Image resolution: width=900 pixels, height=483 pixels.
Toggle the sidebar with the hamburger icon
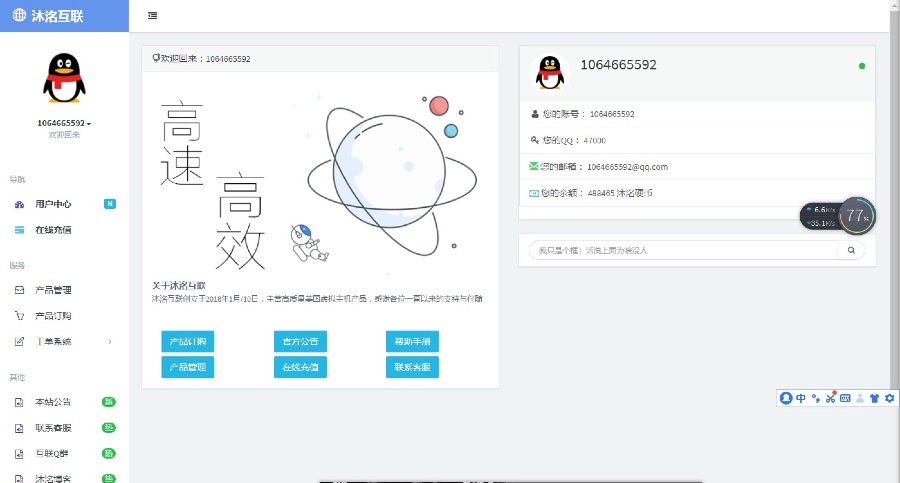152,16
